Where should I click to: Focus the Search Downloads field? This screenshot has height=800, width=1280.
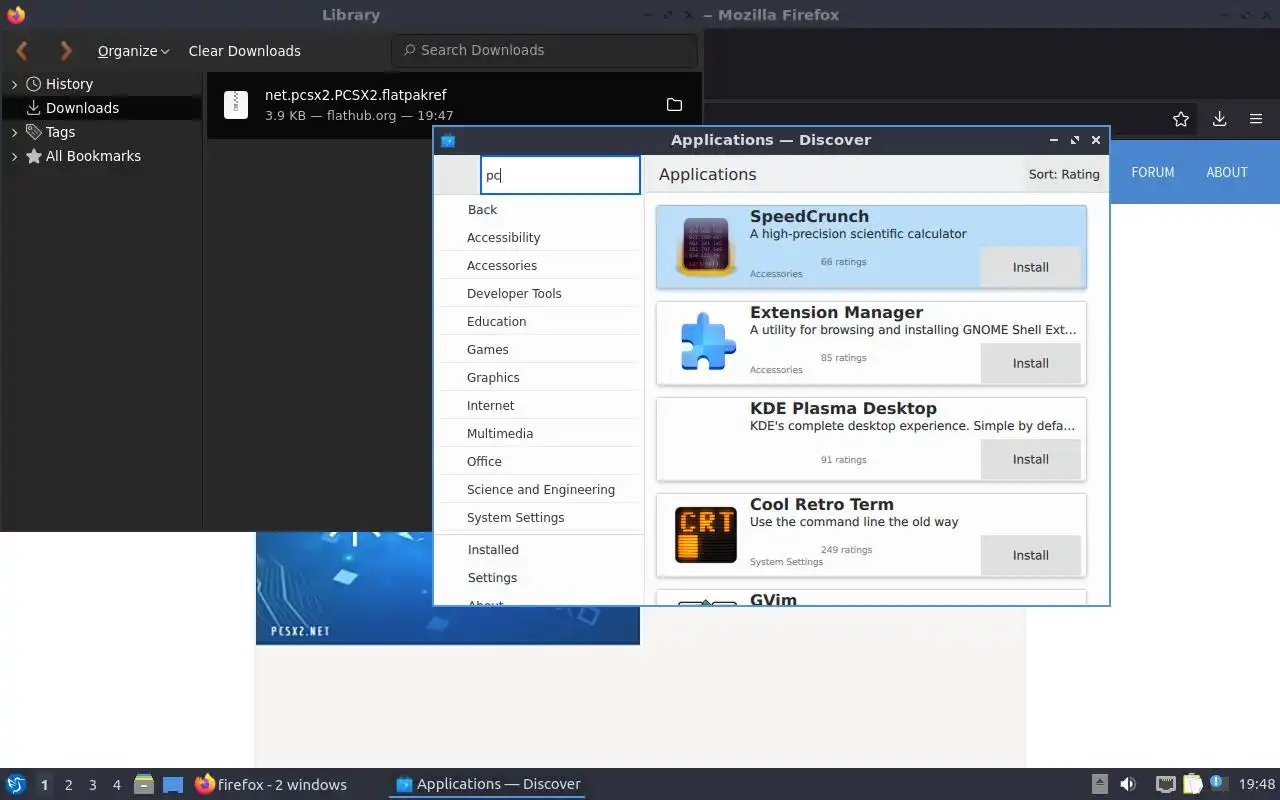coord(545,50)
